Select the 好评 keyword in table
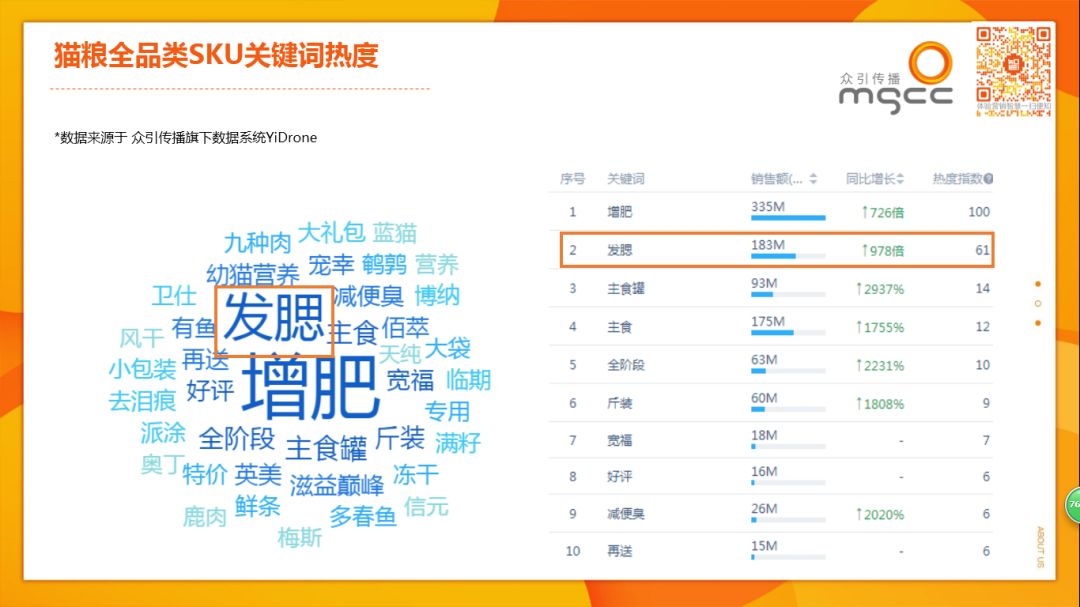1080x607 pixels. tap(619, 477)
